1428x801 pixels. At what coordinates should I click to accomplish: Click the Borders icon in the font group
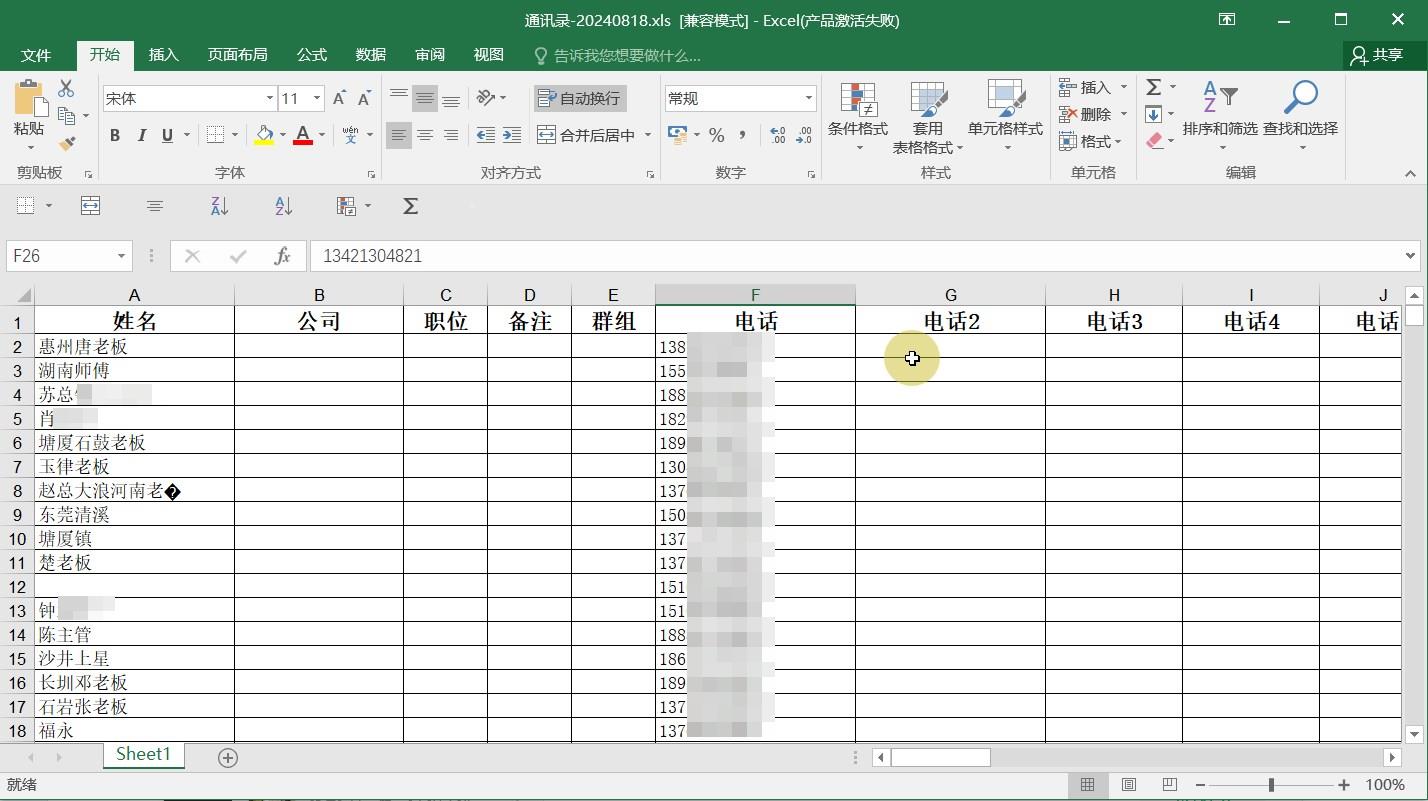(215, 135)
